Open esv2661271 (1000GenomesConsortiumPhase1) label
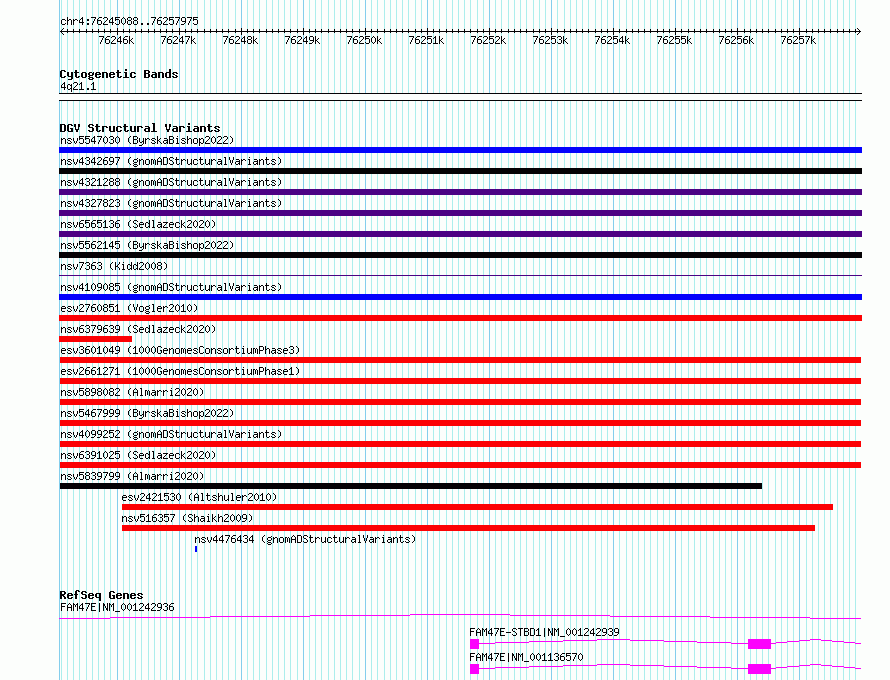The width and height of the screenshot is (890, 680). coord(180,371)
